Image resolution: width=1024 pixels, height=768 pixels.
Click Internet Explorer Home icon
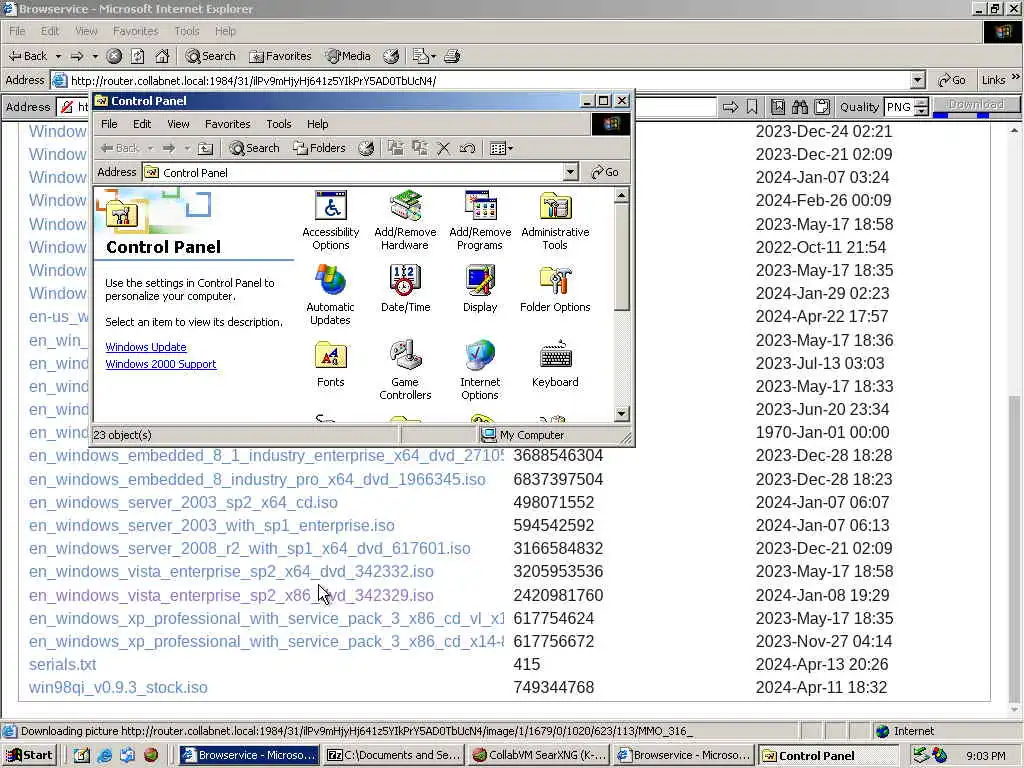point(162,56)
